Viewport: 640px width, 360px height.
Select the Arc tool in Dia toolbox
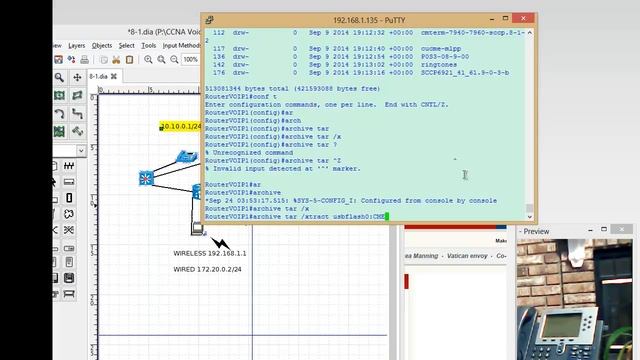[x=59, y=113]
